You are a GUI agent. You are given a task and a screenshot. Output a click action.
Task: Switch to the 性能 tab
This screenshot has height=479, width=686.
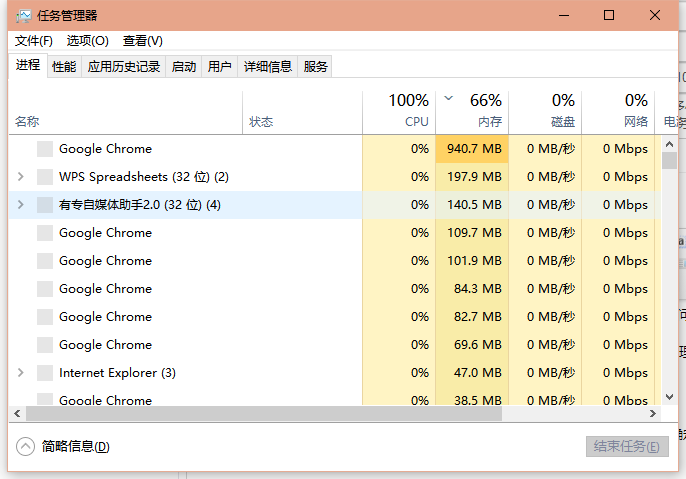click(x=64, y=67)
